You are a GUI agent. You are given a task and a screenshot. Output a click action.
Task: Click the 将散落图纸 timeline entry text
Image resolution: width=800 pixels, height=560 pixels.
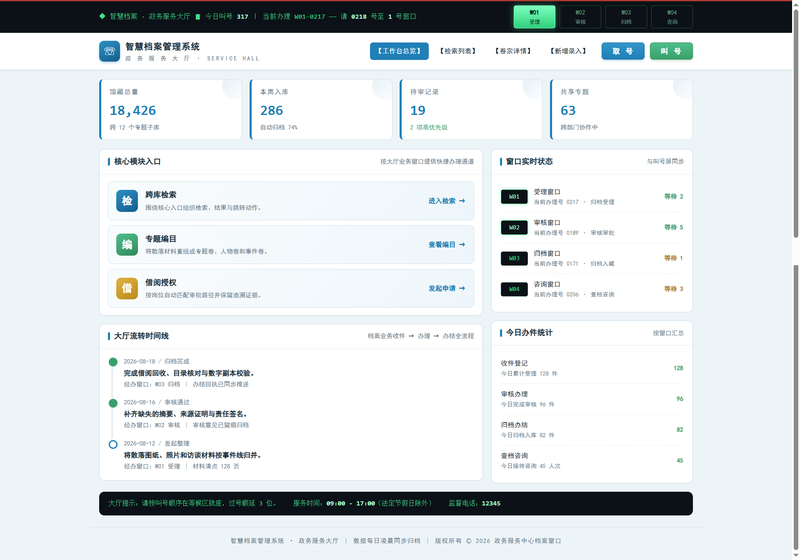pos(192,455)
